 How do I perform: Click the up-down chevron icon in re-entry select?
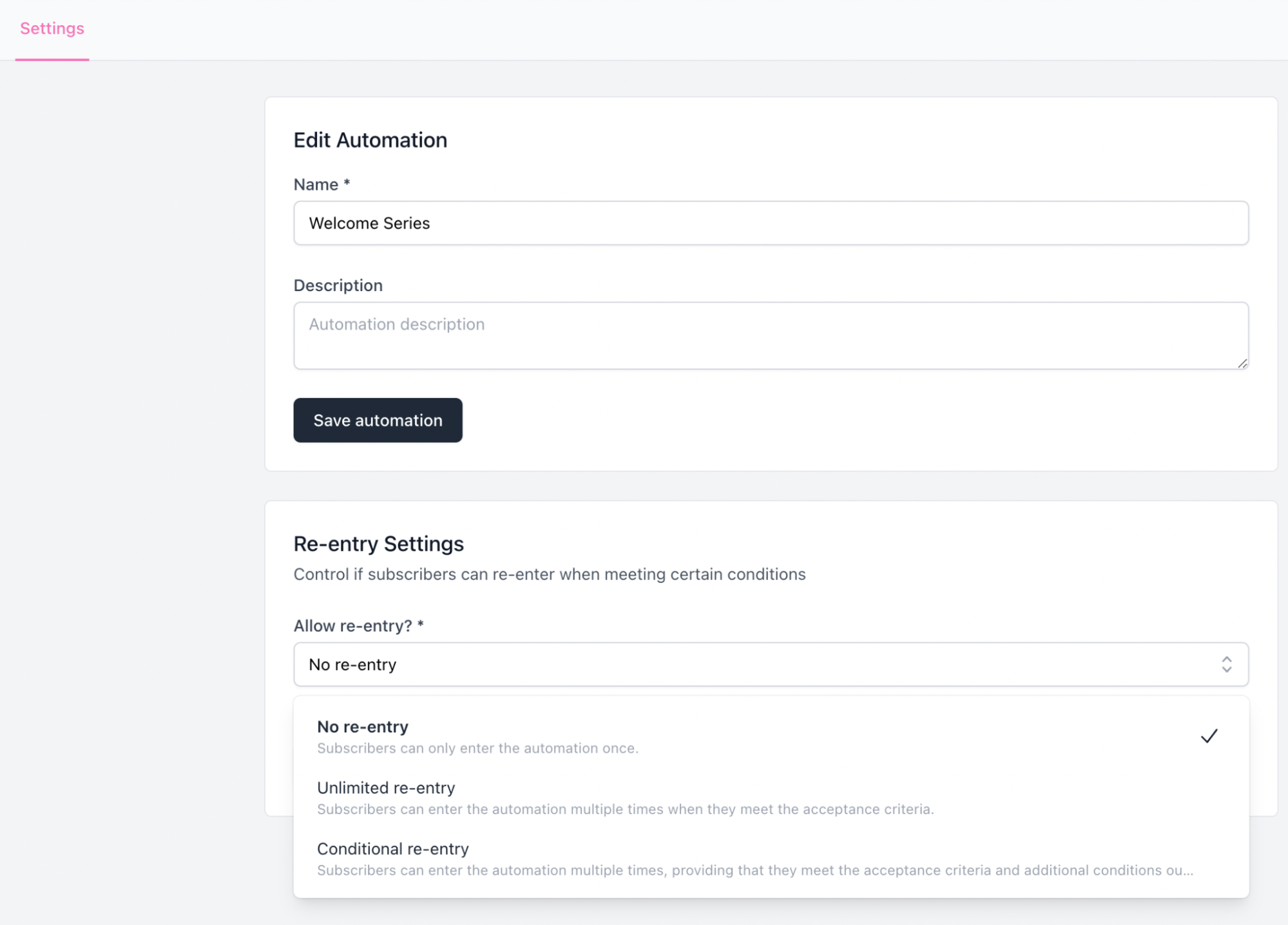(1226, 664)
